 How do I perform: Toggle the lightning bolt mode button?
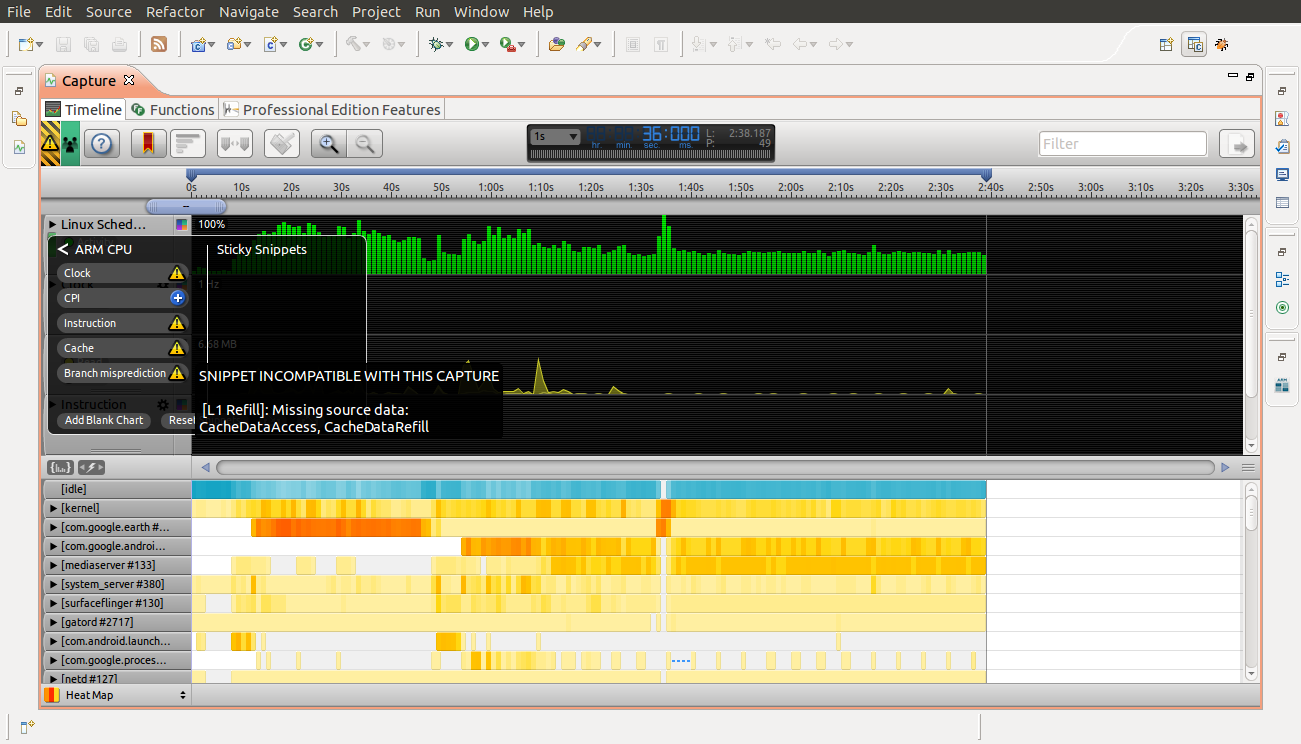click(91, 467)
